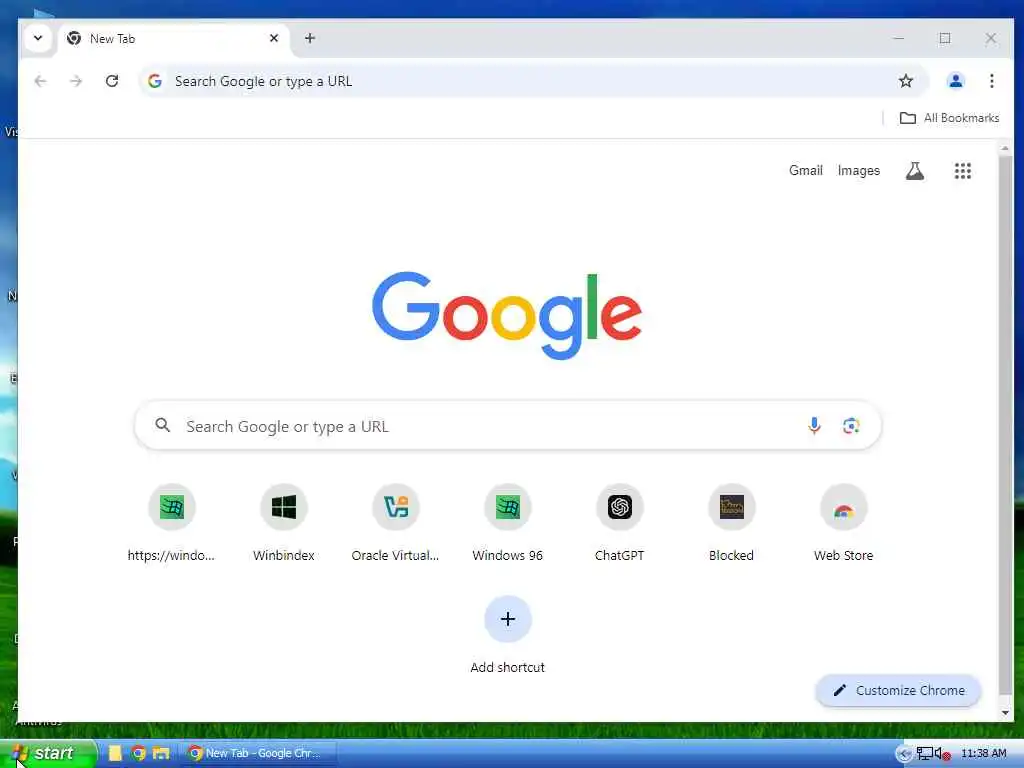
Task: Reload the current page
Action: tap(112, 81)
